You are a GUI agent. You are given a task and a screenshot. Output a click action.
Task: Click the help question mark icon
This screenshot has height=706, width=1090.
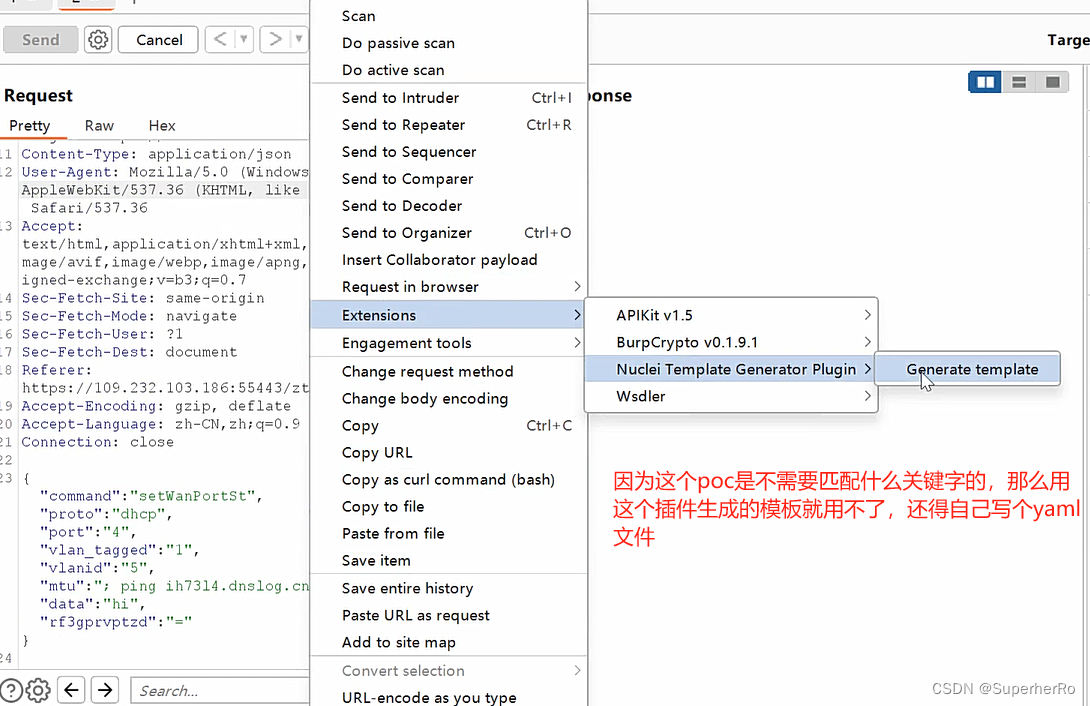pyautogui.click(x=10, y=690)
